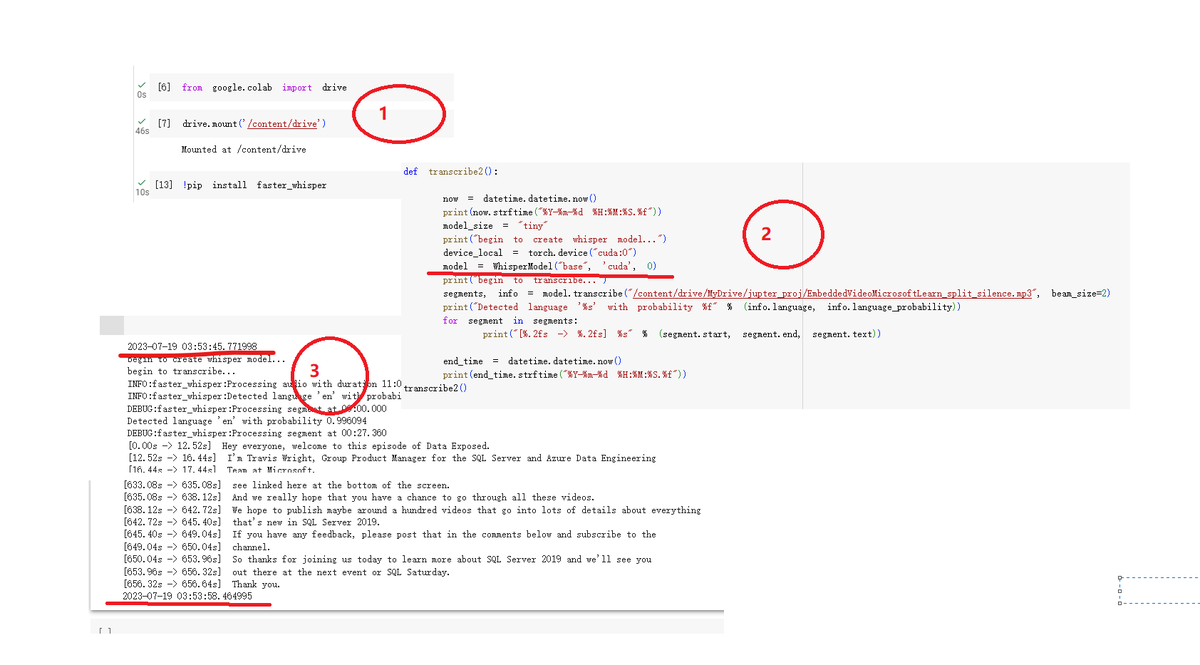
Task: Click the final 'transcribe2()' call line
Action: [436, 388]
